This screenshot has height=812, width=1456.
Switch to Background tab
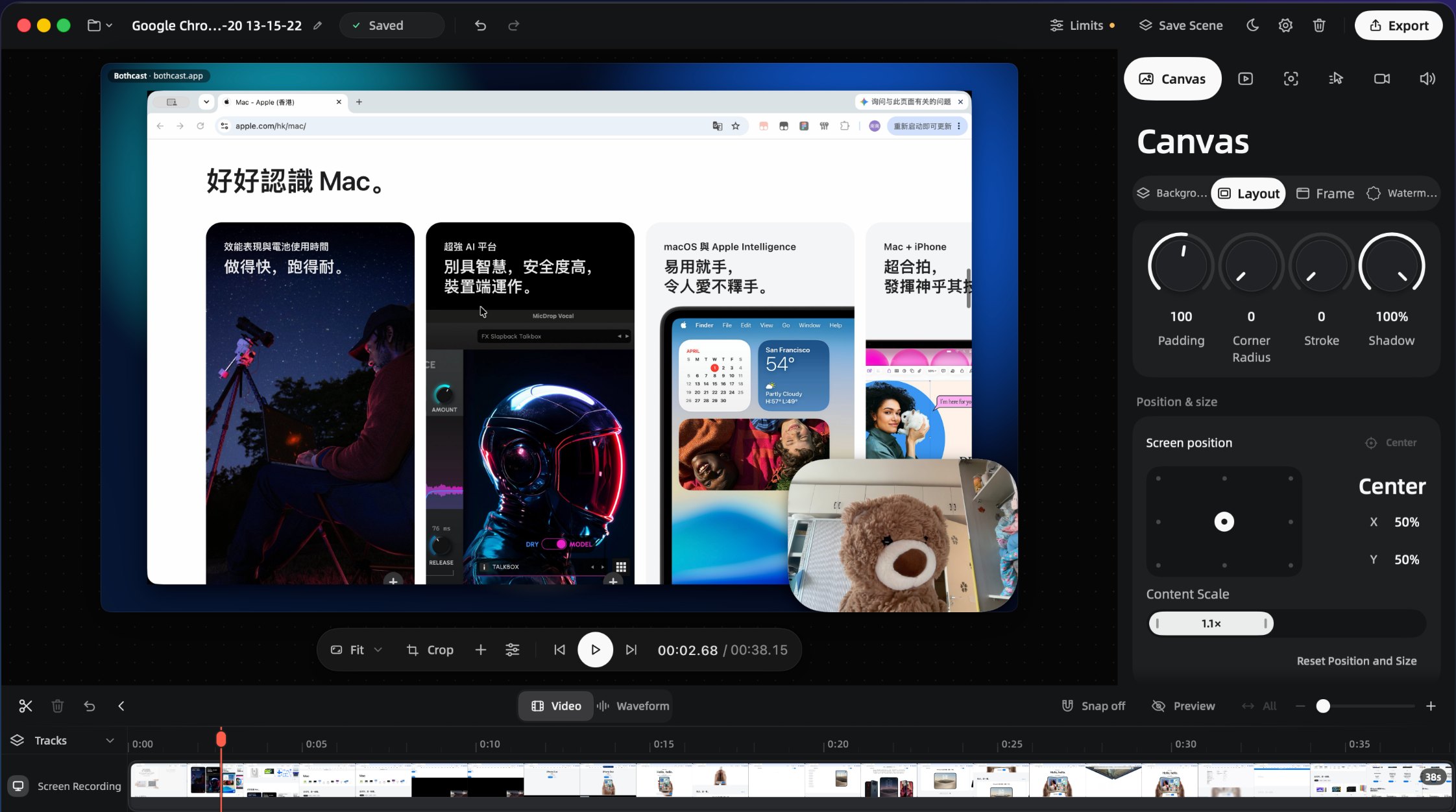[x=1172, y=193]
